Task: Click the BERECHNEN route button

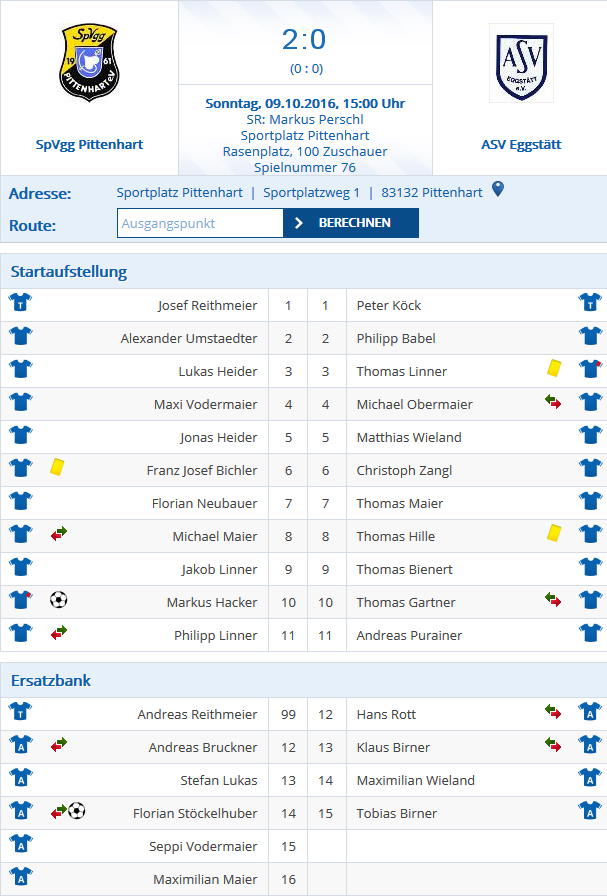Action: coord(351,223)
